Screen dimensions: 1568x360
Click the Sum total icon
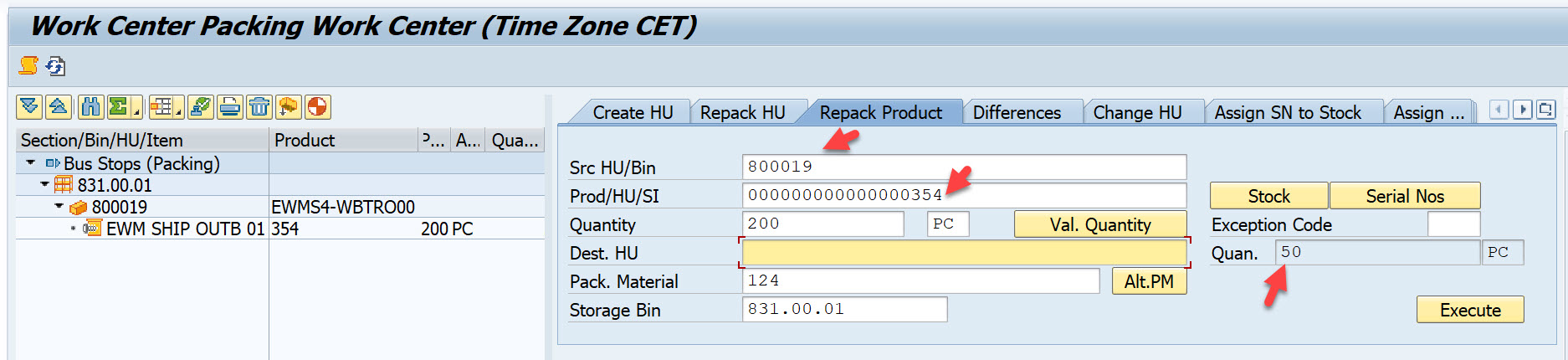tap(119, 107)
